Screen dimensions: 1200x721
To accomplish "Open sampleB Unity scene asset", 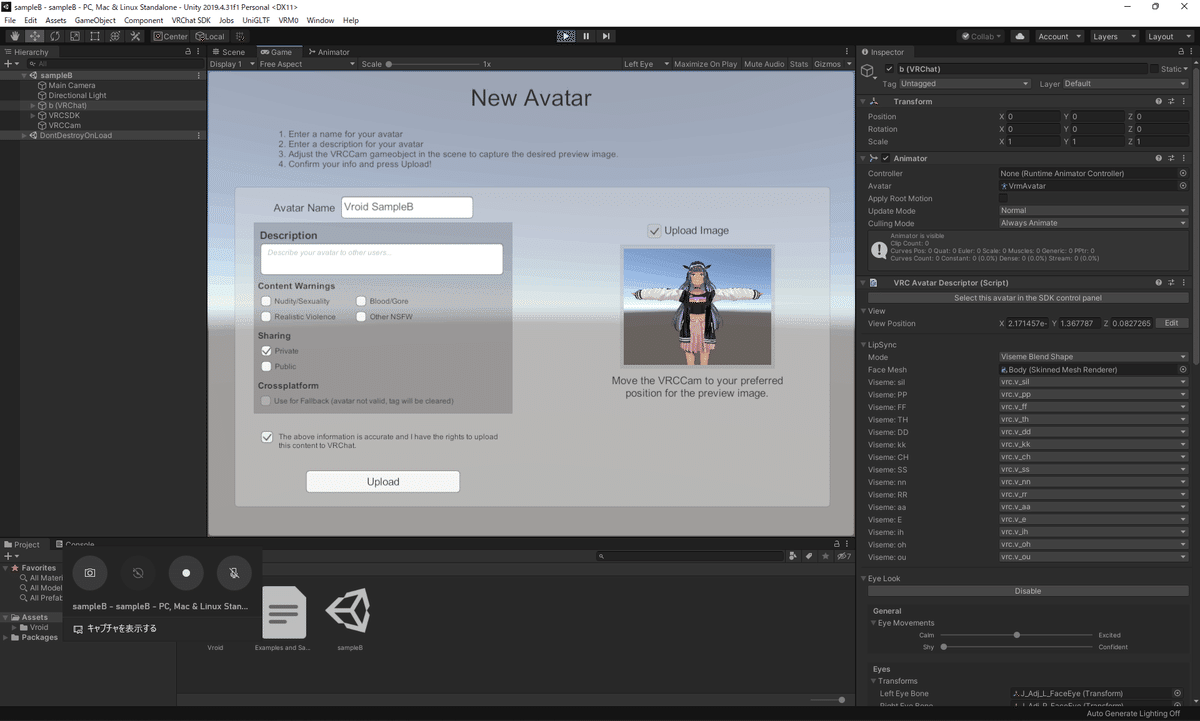I will pos(349,619).
